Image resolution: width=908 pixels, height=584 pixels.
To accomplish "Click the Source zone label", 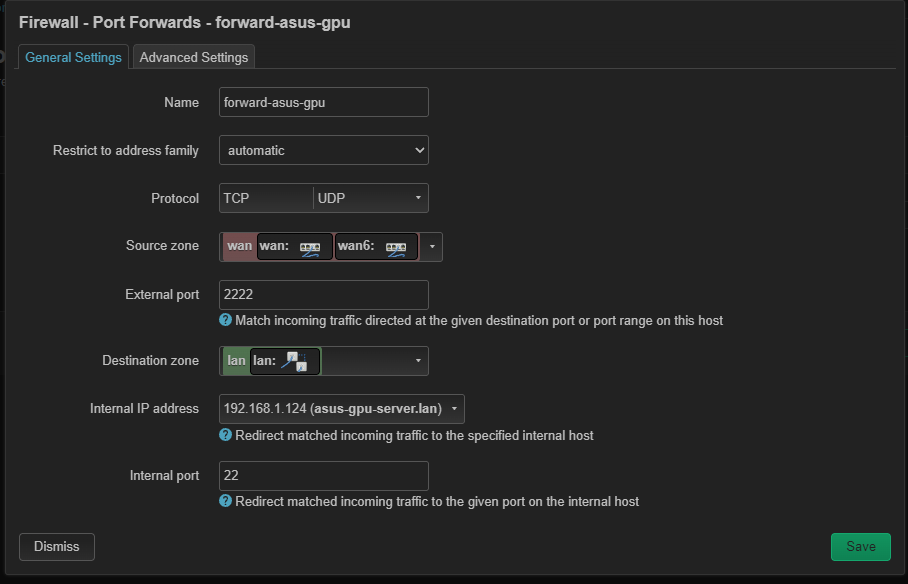I will tap(162, 246).
